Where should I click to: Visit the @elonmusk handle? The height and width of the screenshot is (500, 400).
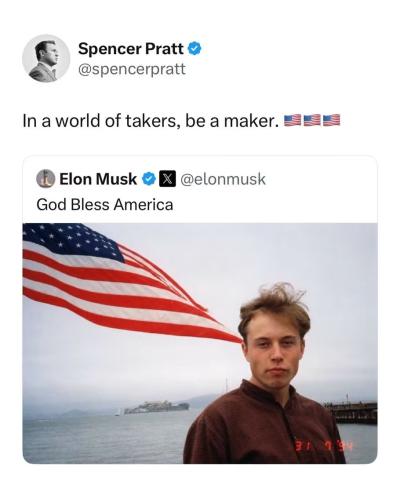coord(223,179)
